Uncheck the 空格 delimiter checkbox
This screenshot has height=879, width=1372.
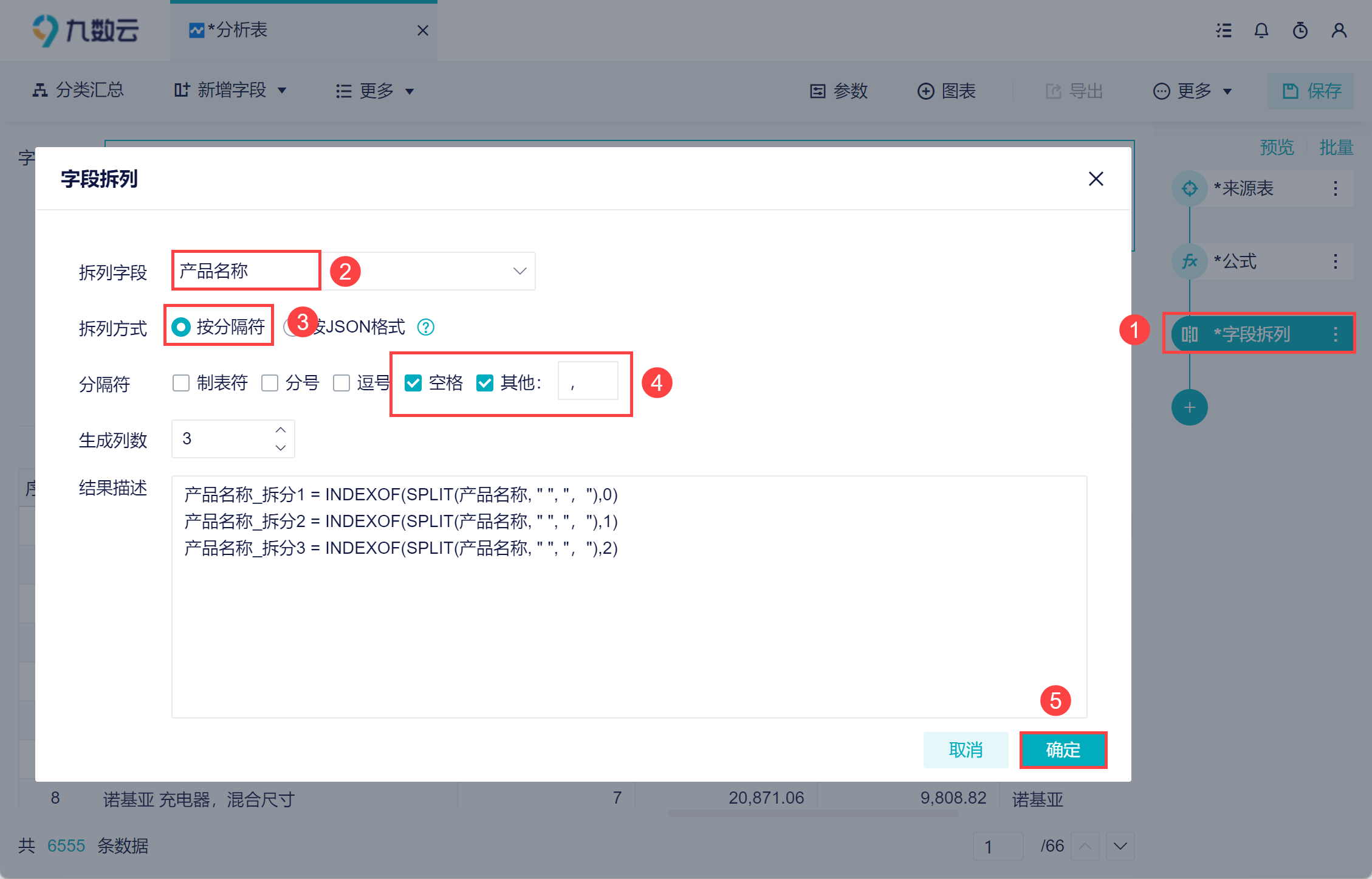coord(413,383)
